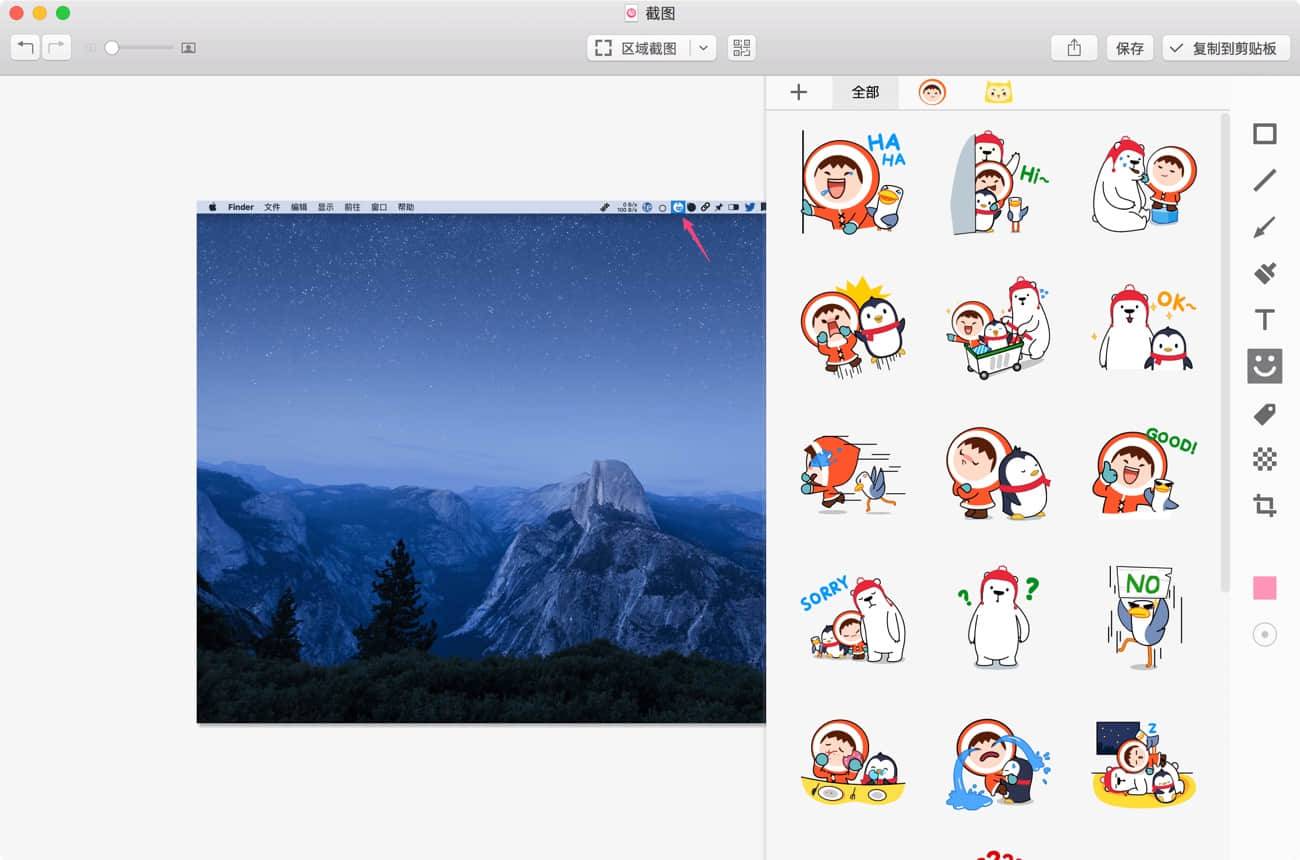
Task: Click the sticker panel vertical scrollbar
Action: (x=1225, y=352)
